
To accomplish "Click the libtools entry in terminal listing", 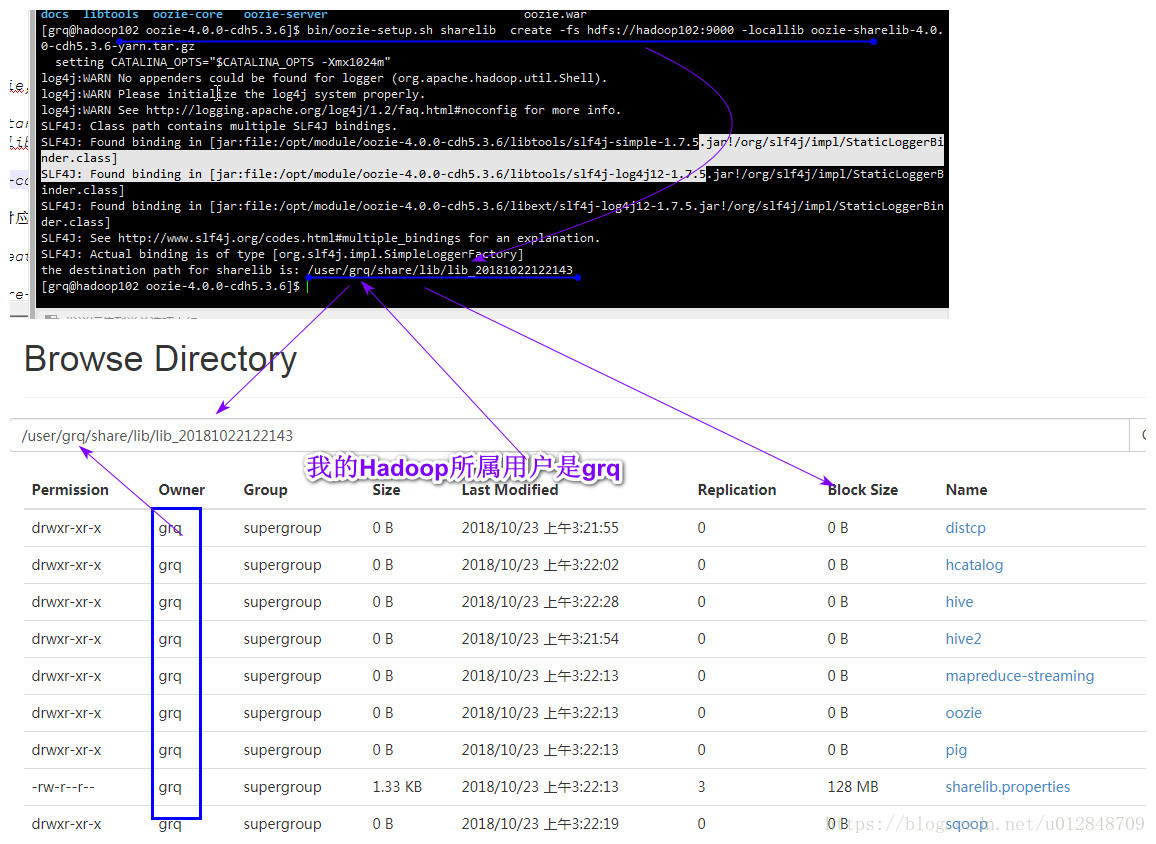I will point(111,14).
